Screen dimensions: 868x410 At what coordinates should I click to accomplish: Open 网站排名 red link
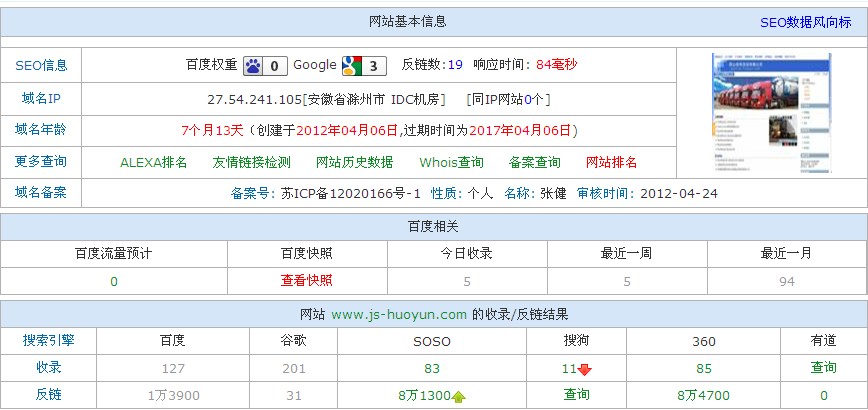tap(611, 162)
